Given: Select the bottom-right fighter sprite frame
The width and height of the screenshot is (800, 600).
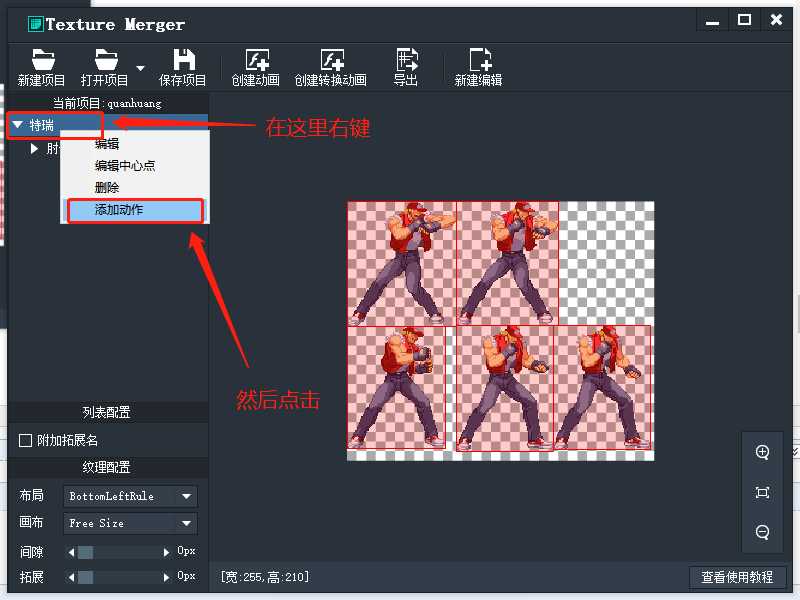Looking at the screenshot, I should (x=602, y=387).
